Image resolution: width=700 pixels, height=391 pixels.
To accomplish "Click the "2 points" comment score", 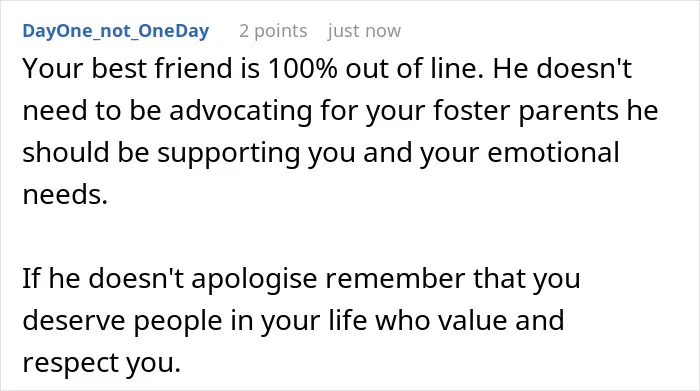I will tap(273, 31).
